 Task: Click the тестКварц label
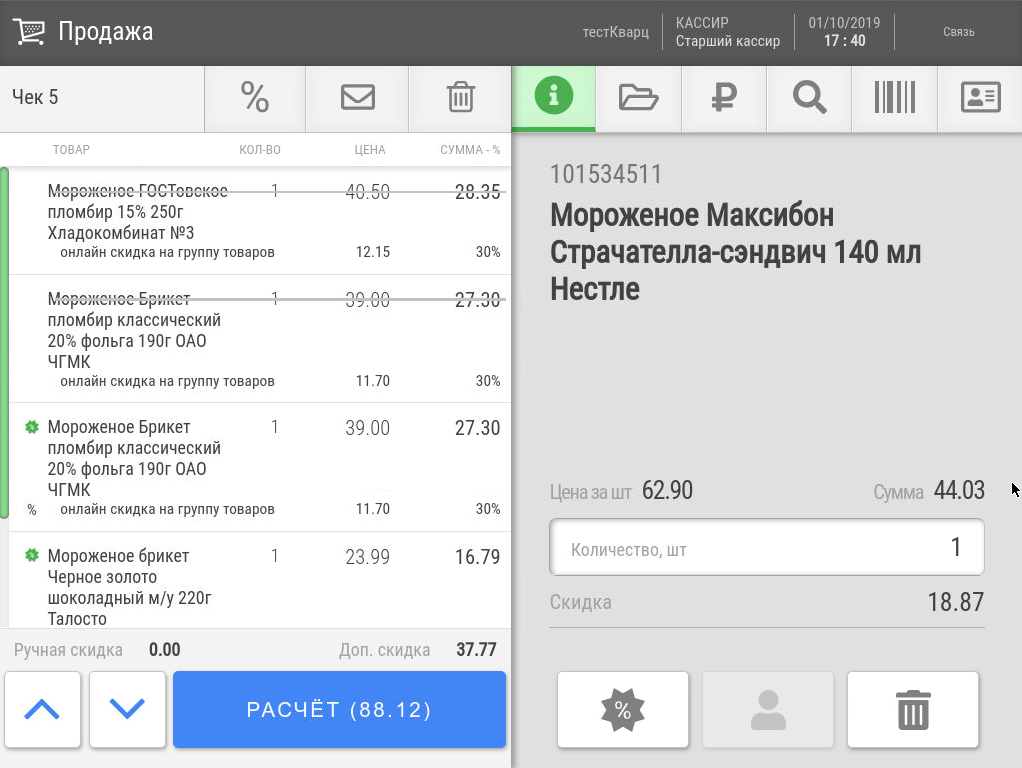[615, 32]
